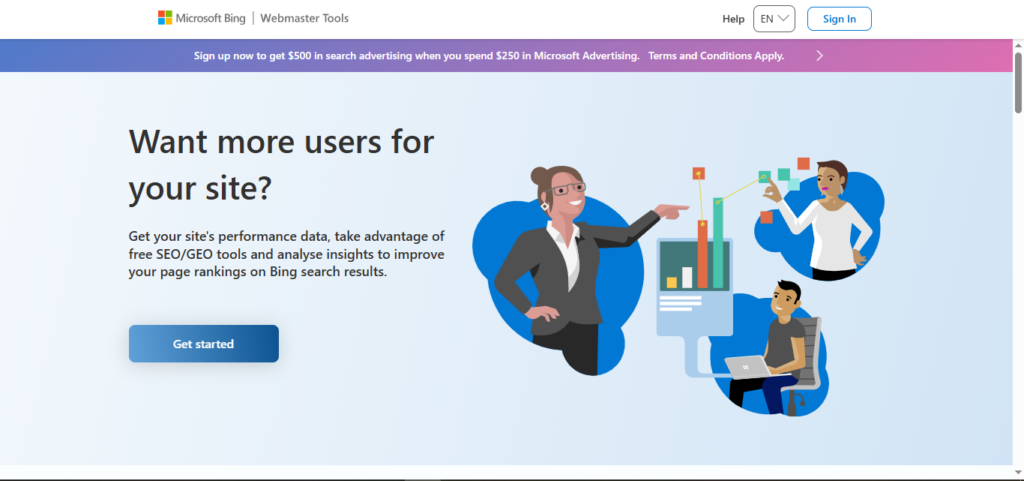Click the Microsoft Bing logo
Image resolution: width=1024 pixels, height=481 pixels.
(201, 18)
